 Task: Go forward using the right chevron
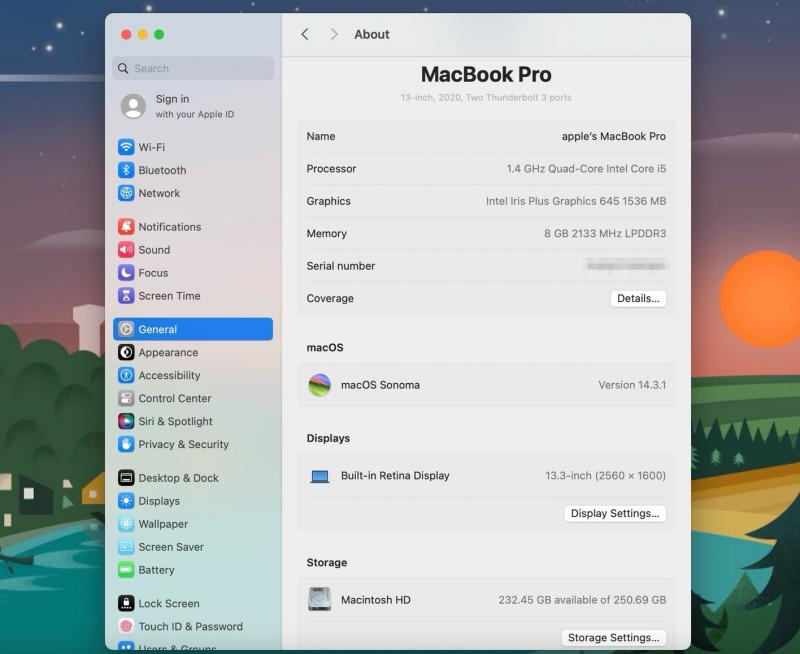[334, 34]
